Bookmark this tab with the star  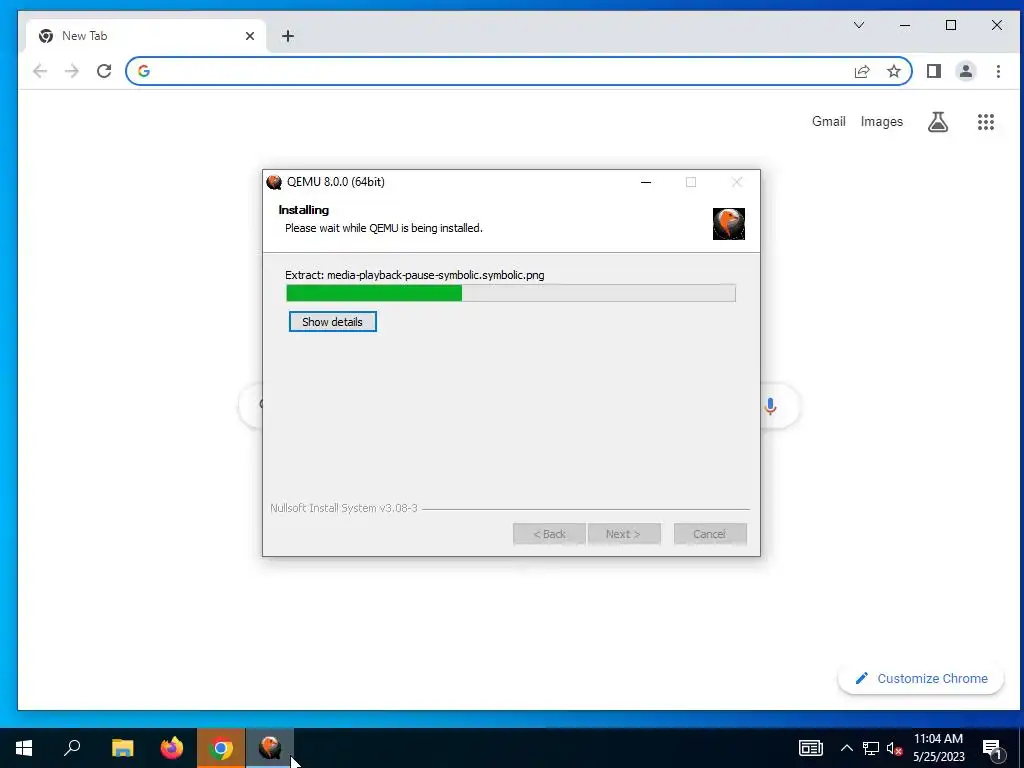tap(893, 71)
